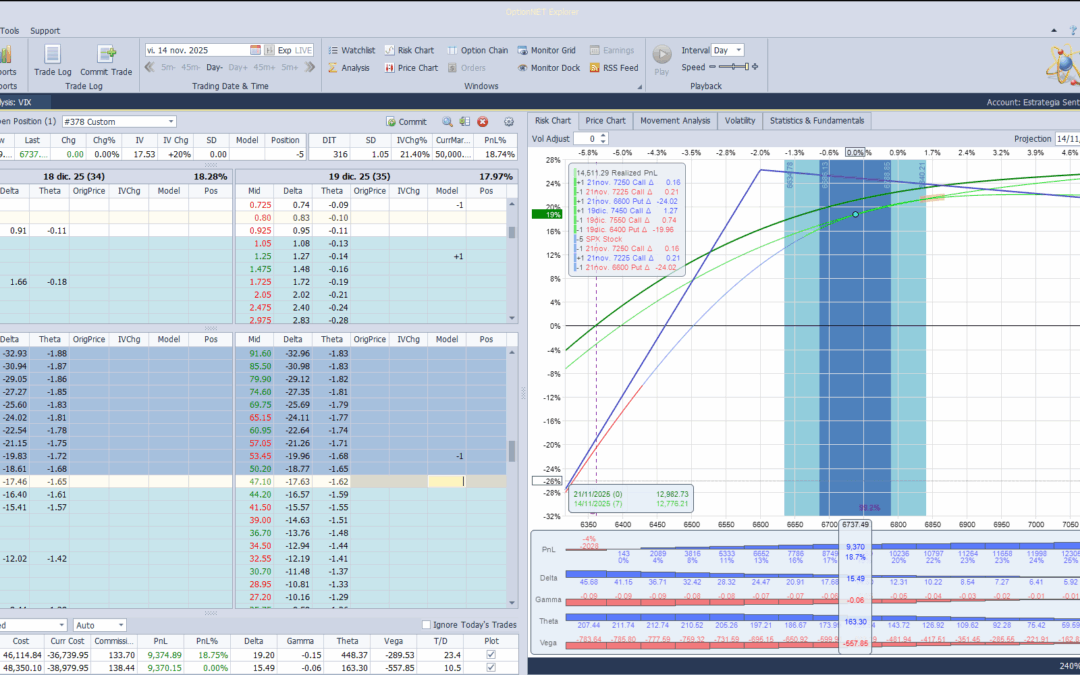Step forward 45 minutes with 45m+
This screenshot has width=1080, height=675.
264,68
